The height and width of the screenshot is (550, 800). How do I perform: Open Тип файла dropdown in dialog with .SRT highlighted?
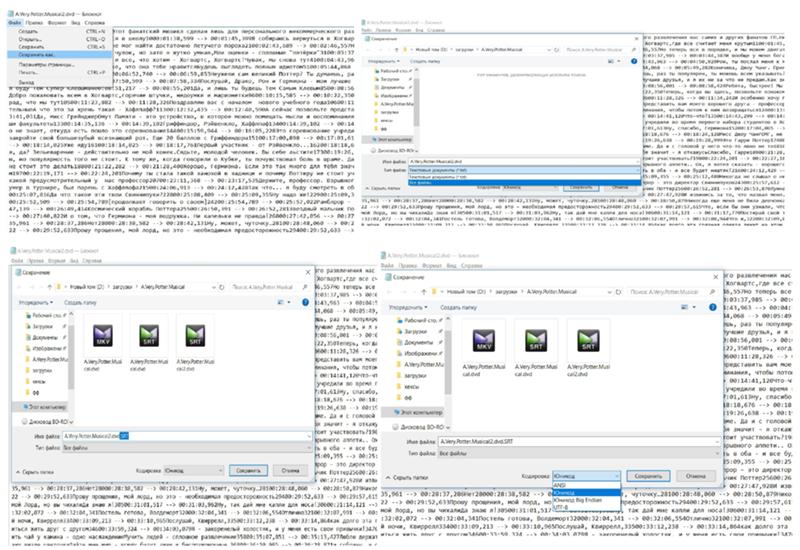(x=187, y=448)
